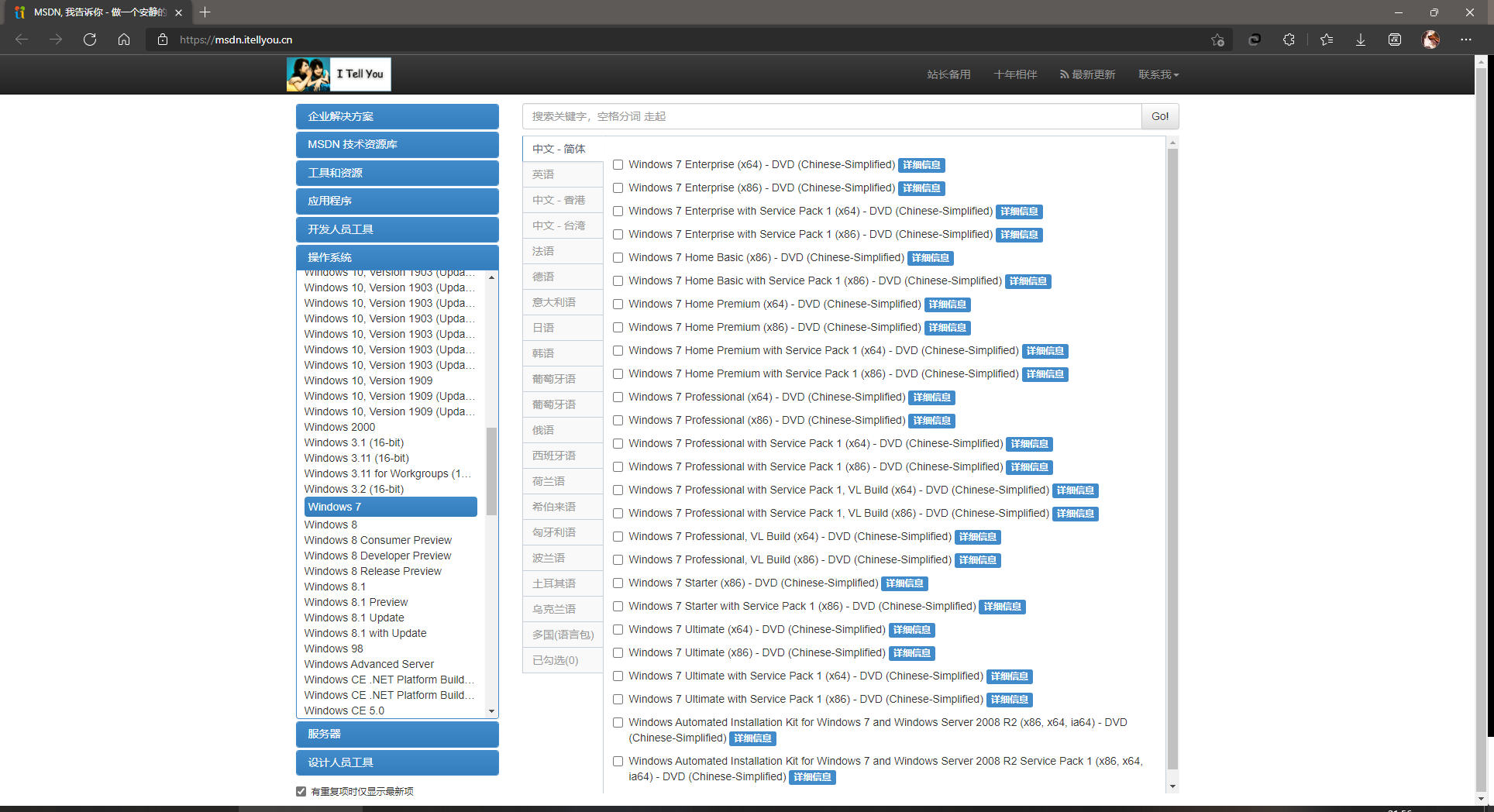
Task: Reload the page with refresh icon
Action: point(90,40)
